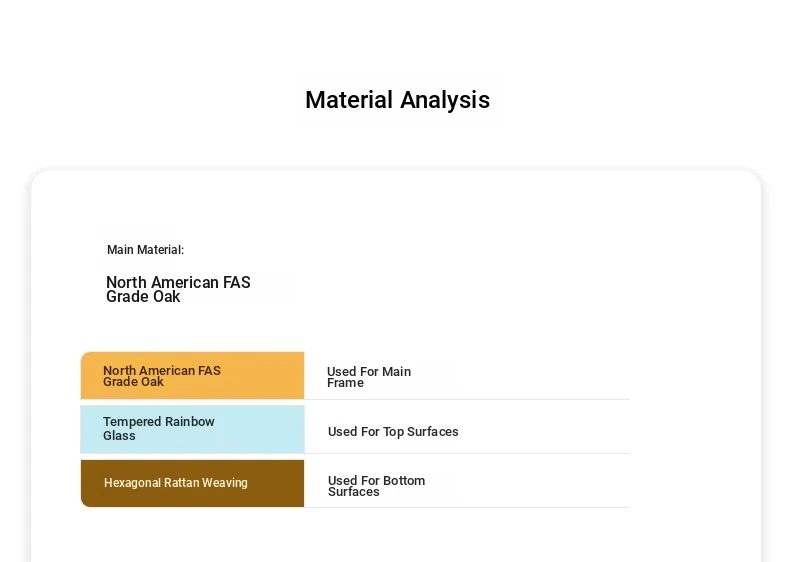Viewport: 790px width, 562px height.
Task: Click the North American FAS Grade Oak title
Action: (178, 289)
